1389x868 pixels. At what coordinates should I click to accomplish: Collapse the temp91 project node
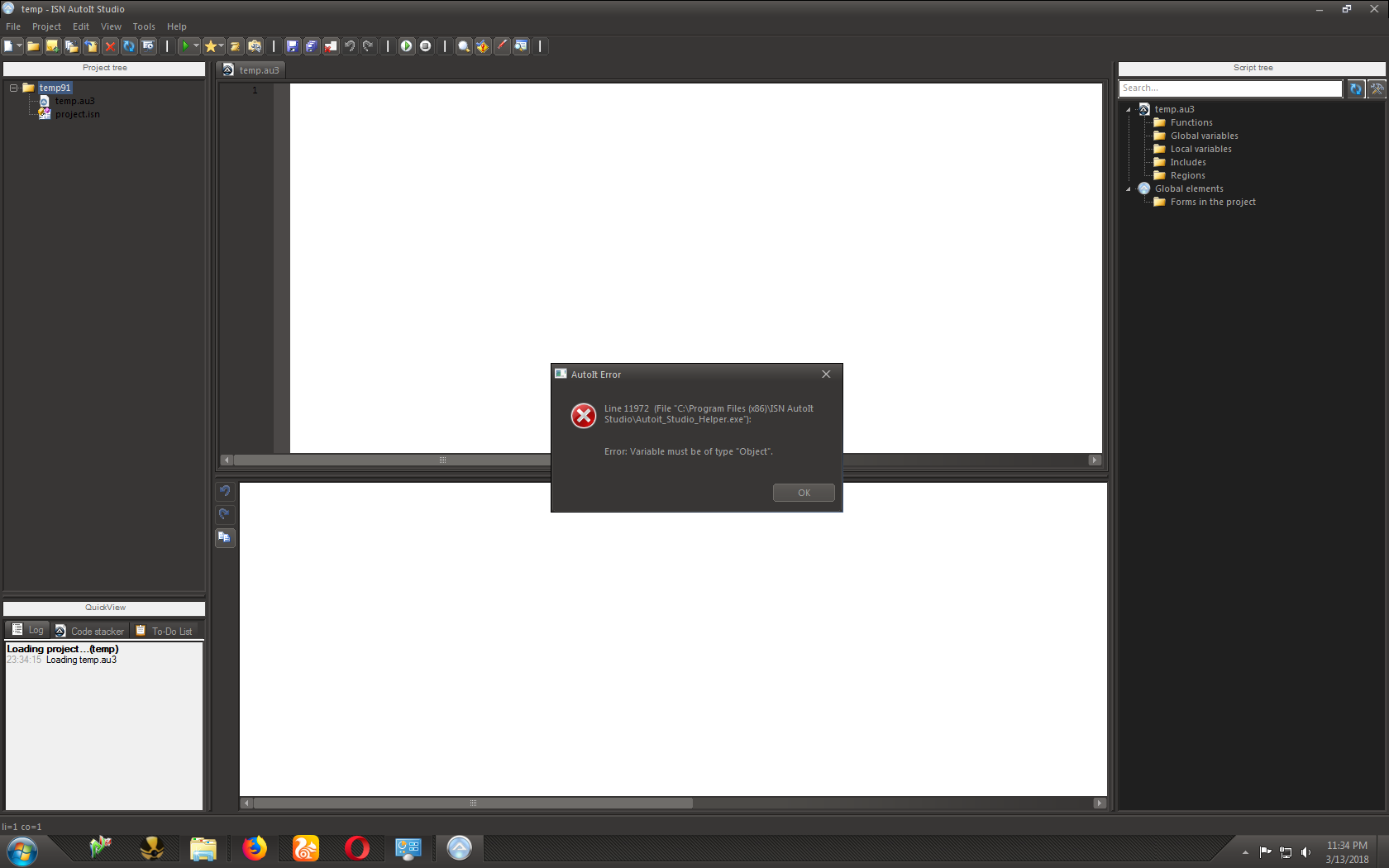click(13, 88)
